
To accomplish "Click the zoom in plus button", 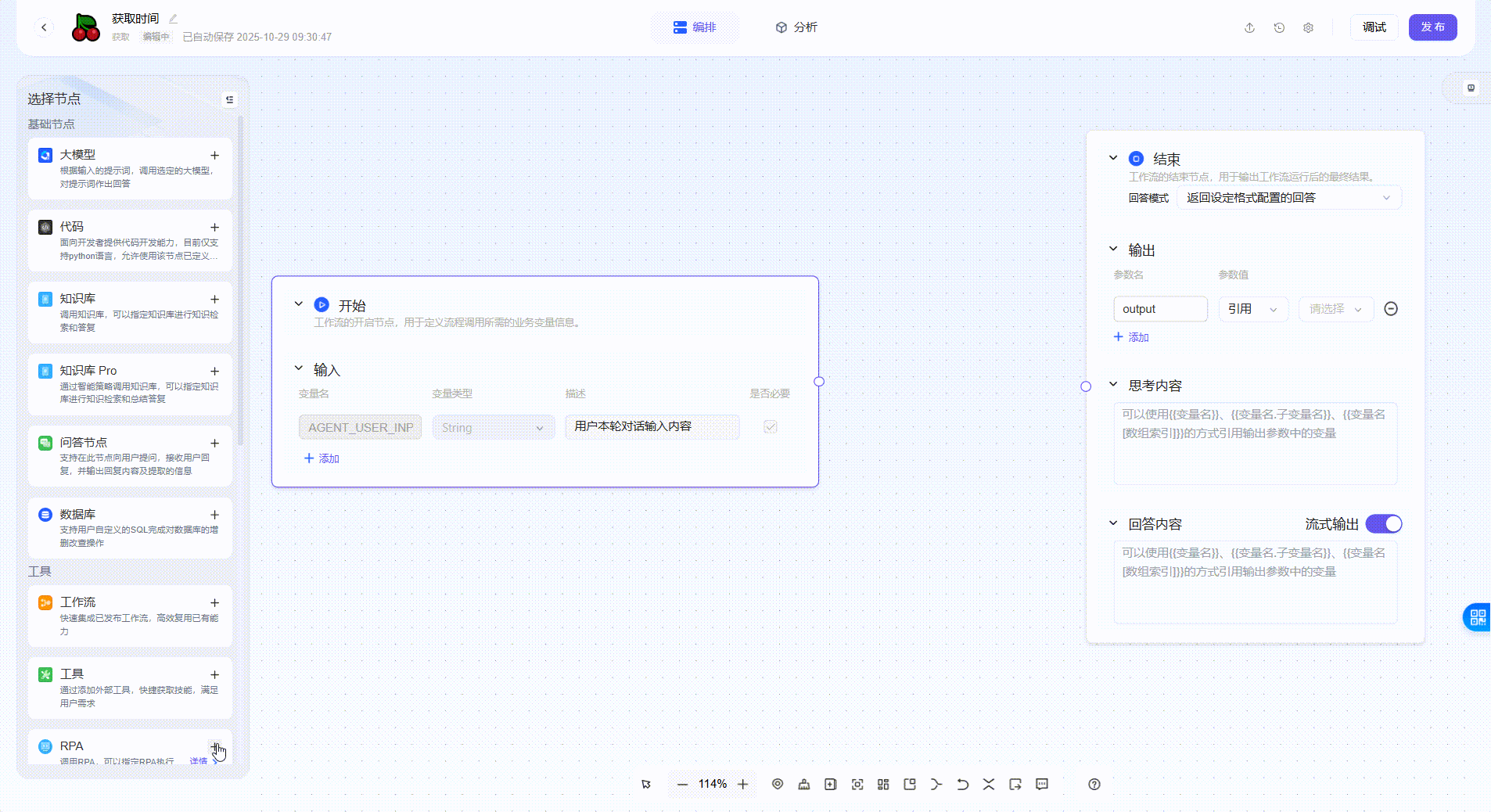I will pos(743,784).
